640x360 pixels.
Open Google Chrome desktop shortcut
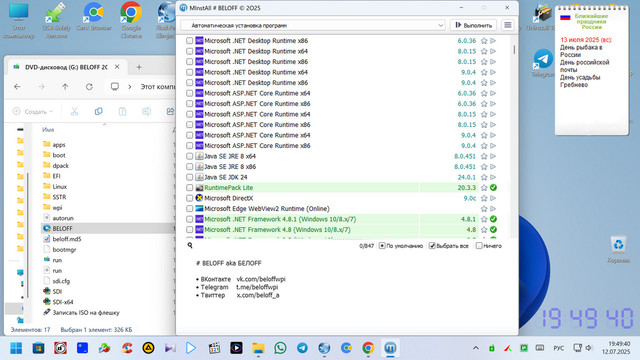pyautogui.click(x=131, y=20)
